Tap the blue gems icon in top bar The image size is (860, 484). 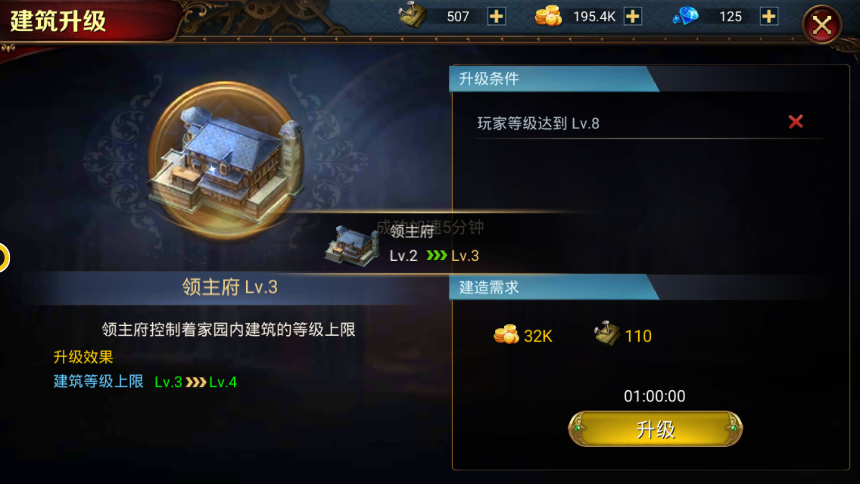[686, 16]
